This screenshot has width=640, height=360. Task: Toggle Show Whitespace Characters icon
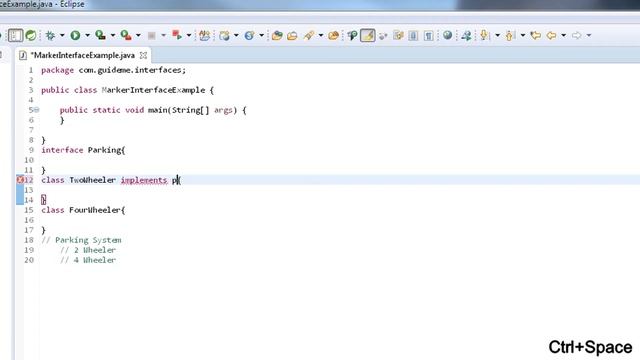click(428, 36)
